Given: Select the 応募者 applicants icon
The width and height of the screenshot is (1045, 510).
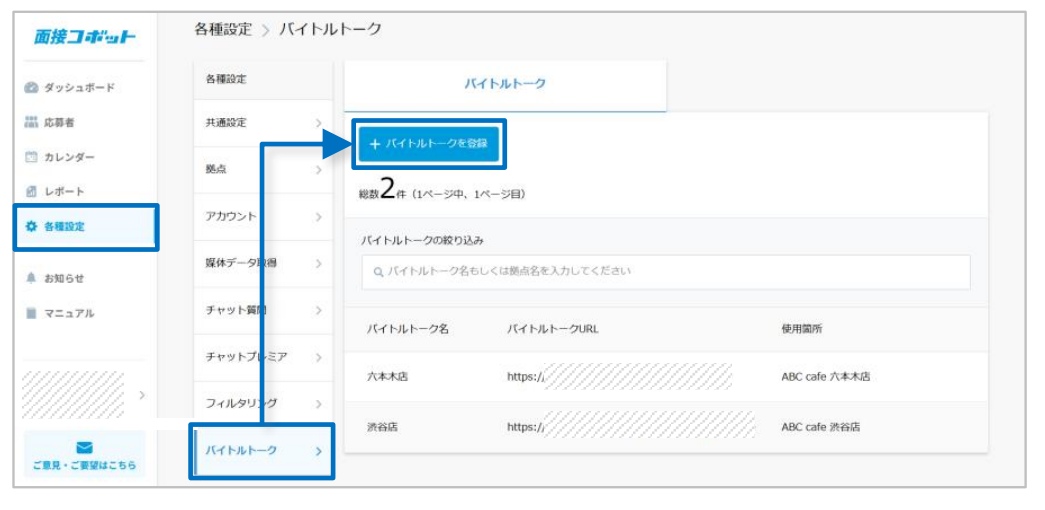Looking at the screenshot, I should 31,122.
